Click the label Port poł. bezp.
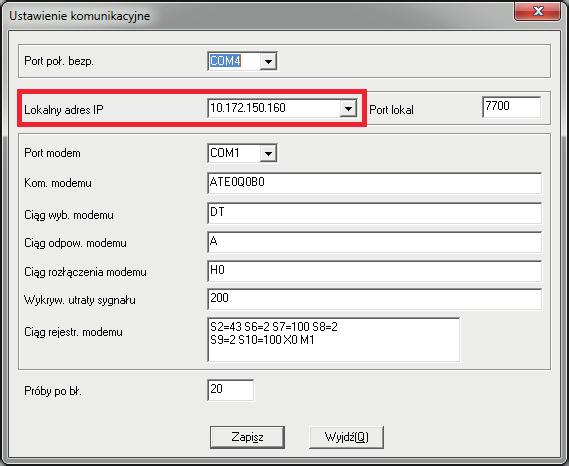 pyautogui.click(x=59, y=61)
